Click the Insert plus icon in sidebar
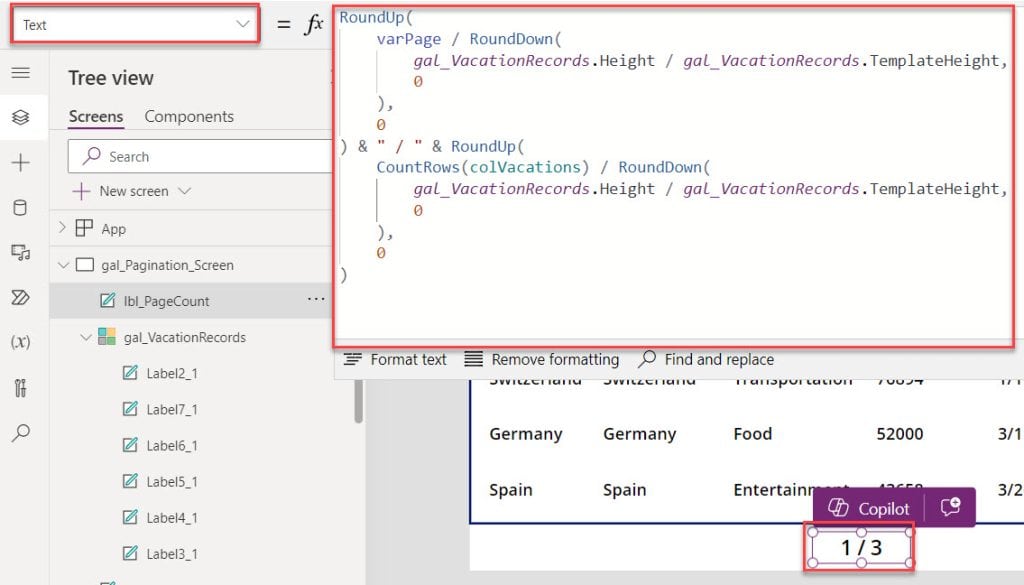The height and width of the screenshot is (585, 1024). coord(21,163)
